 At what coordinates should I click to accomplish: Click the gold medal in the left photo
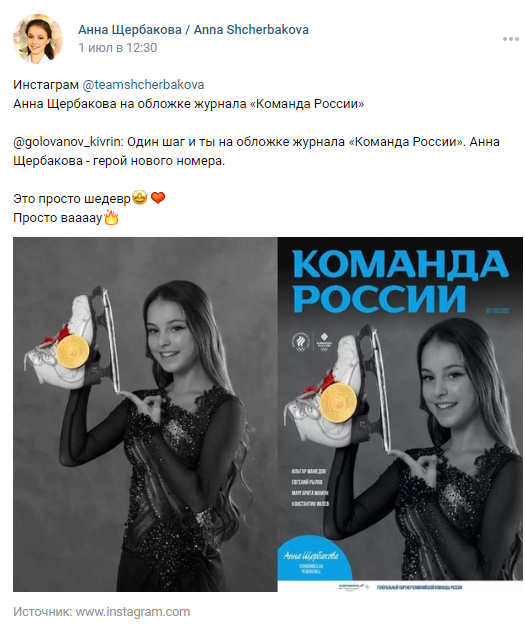(x=73, y=351)
